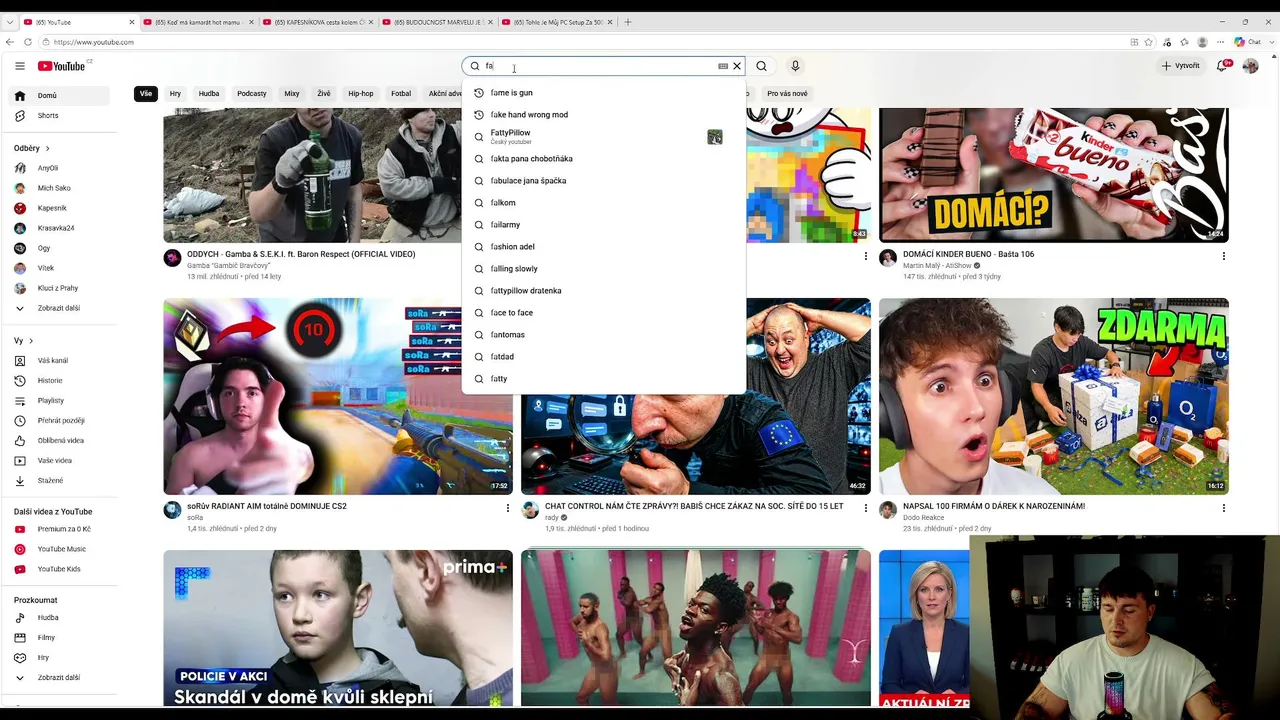Browse Hry under Prozkoumat
This screenshot has width=1280, height=720.
59,658
